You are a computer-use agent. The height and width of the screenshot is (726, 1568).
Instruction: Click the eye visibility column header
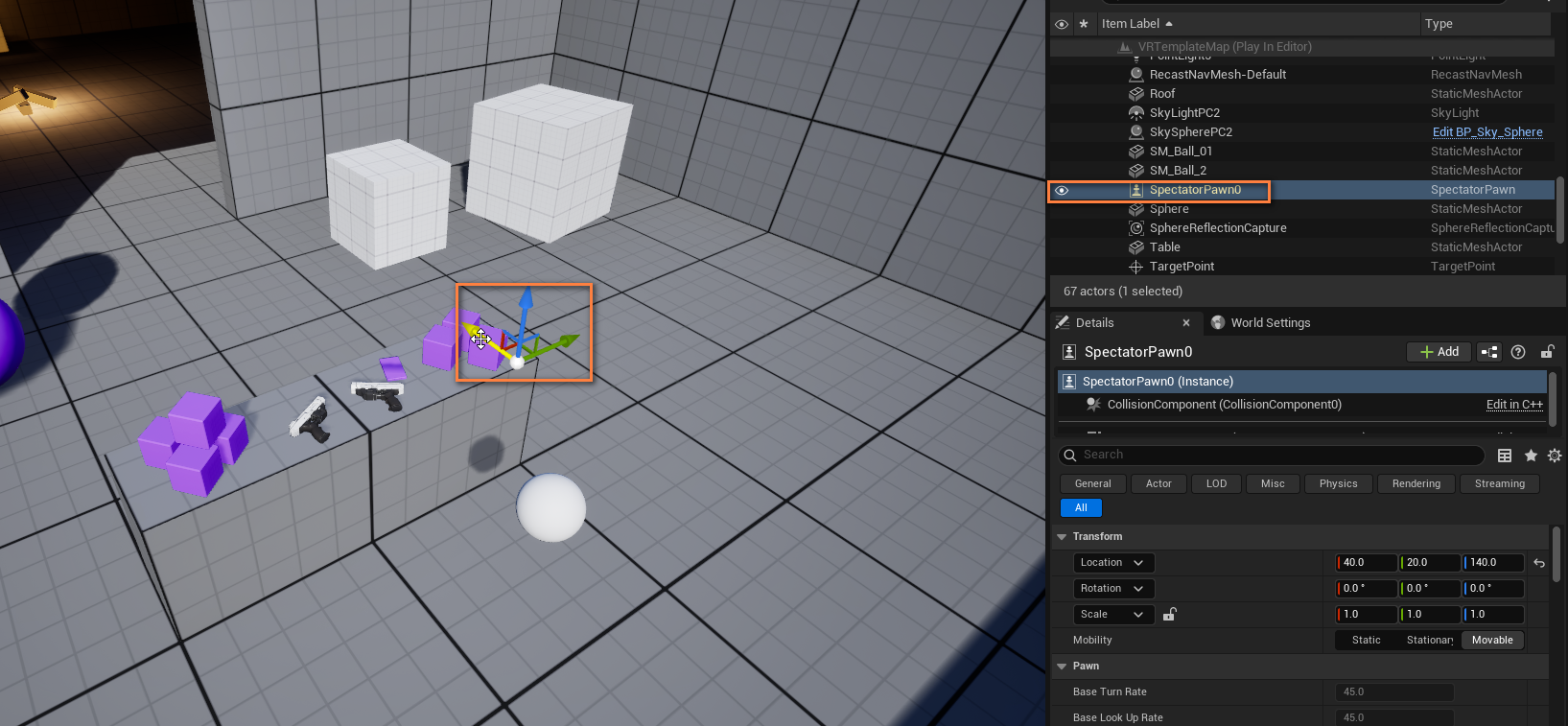click(1061, 24)
